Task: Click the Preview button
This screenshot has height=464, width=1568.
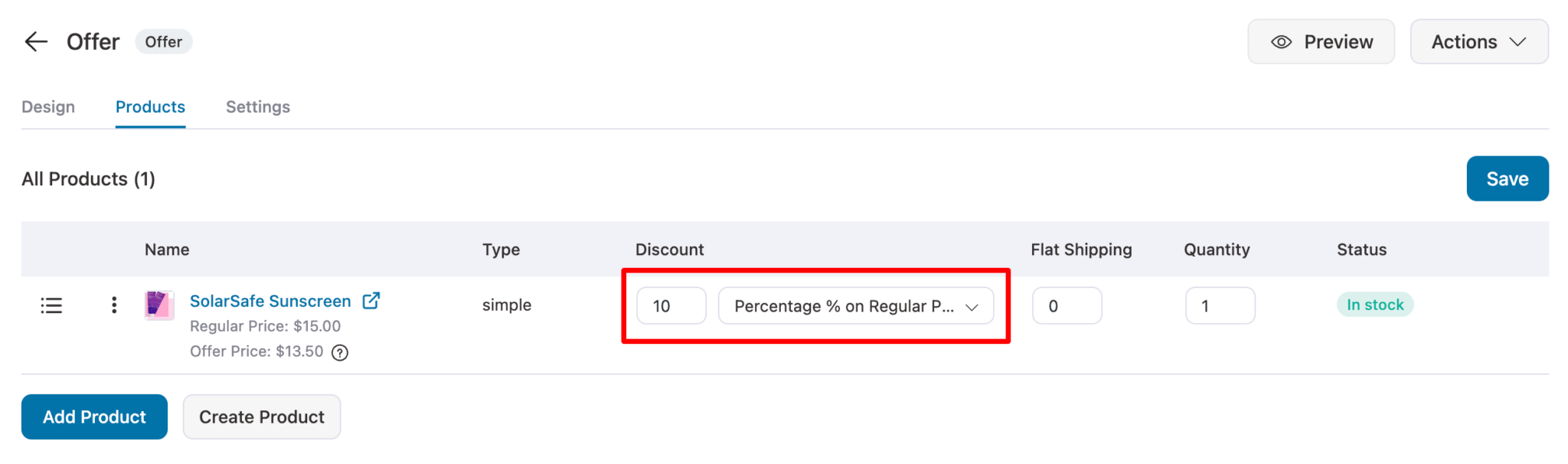Action: 1321,41
